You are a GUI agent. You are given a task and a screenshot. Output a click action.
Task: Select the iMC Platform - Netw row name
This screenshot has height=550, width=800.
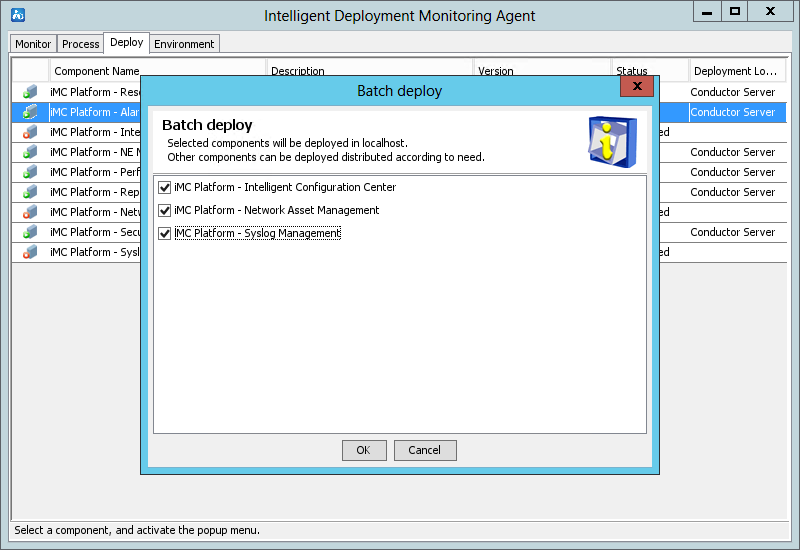95,212
